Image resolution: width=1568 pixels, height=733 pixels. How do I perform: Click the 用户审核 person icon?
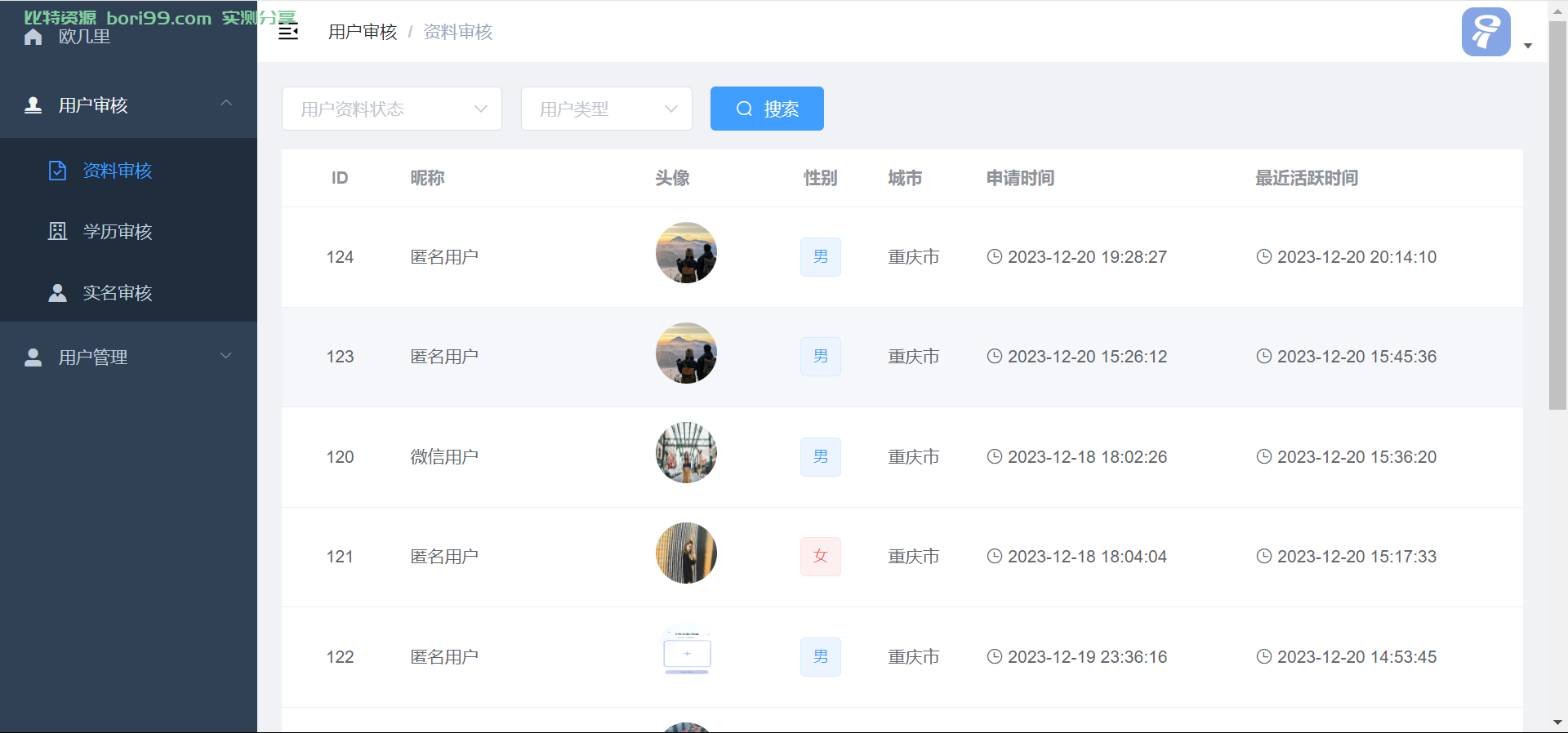coord(33,105)
